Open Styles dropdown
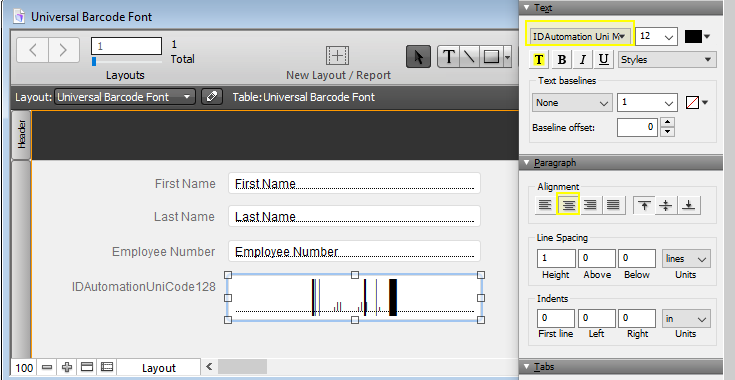Screen dimensions: 735x380 667,60
